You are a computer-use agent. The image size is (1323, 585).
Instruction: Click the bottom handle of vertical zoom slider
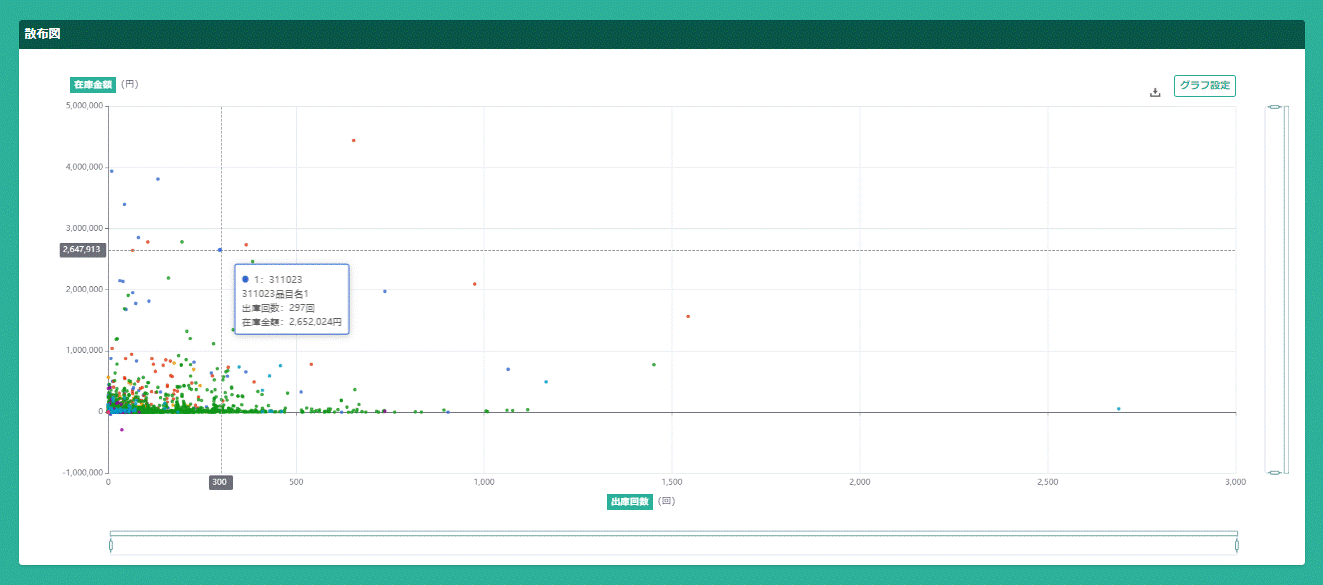pyautogui.click(x=1274, y=472)
